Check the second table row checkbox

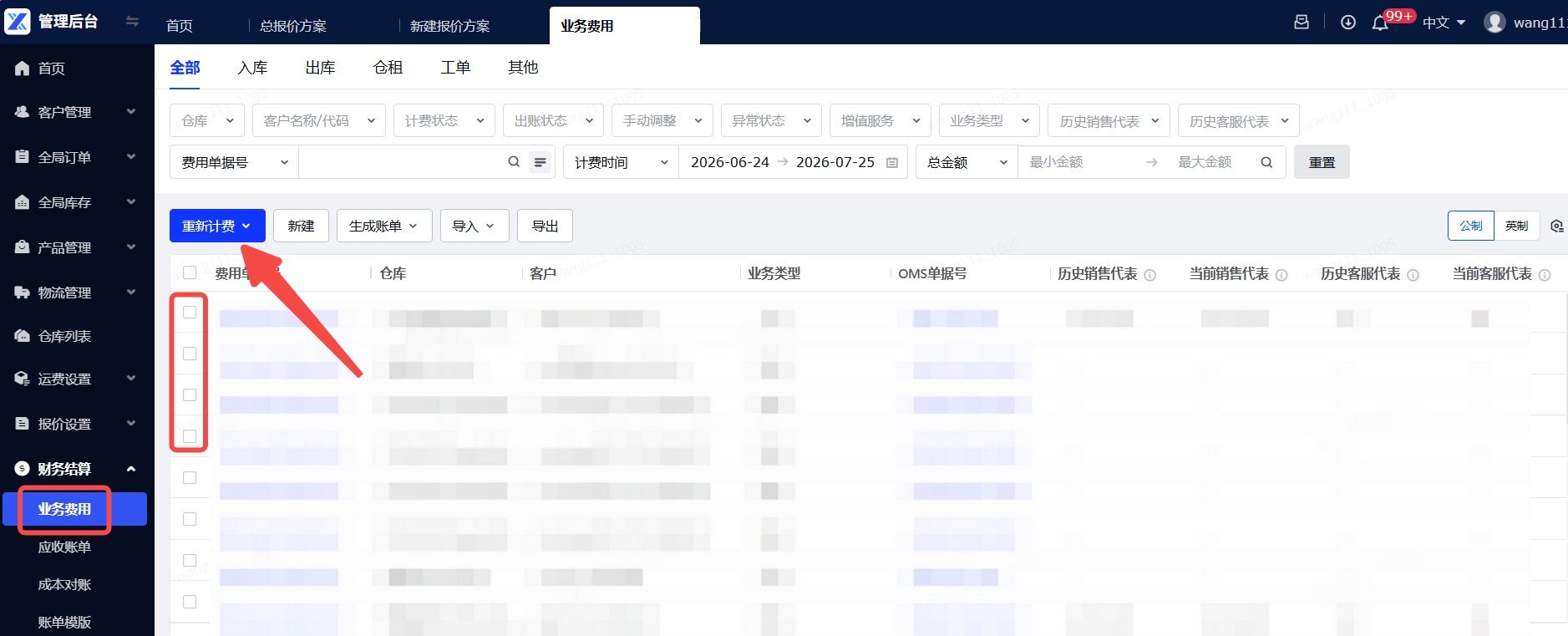pyautogui.click(x=190, y=354)
